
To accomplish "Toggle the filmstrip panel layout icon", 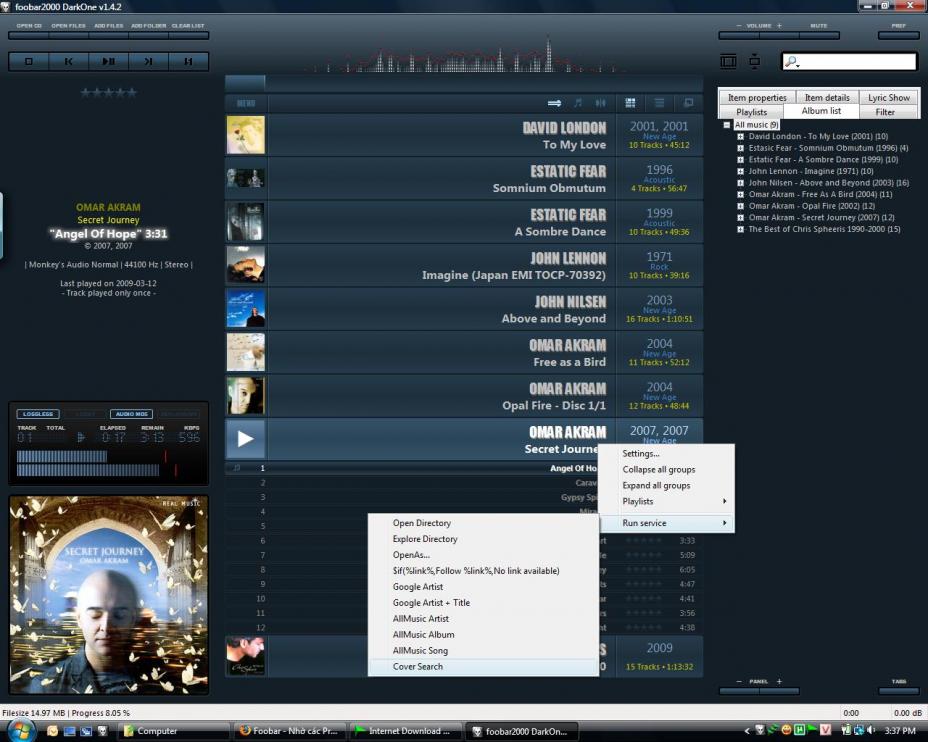I will [x=728, y=61].
